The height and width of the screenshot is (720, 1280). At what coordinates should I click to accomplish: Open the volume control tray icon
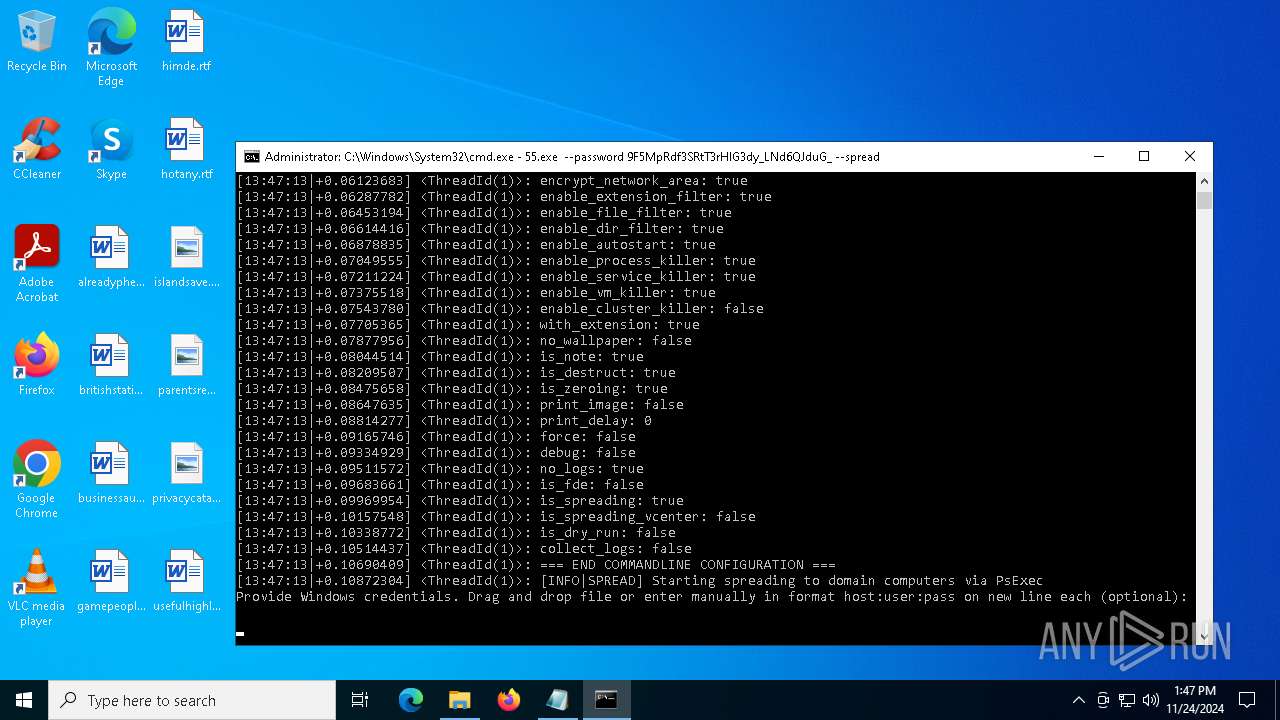1151,700
